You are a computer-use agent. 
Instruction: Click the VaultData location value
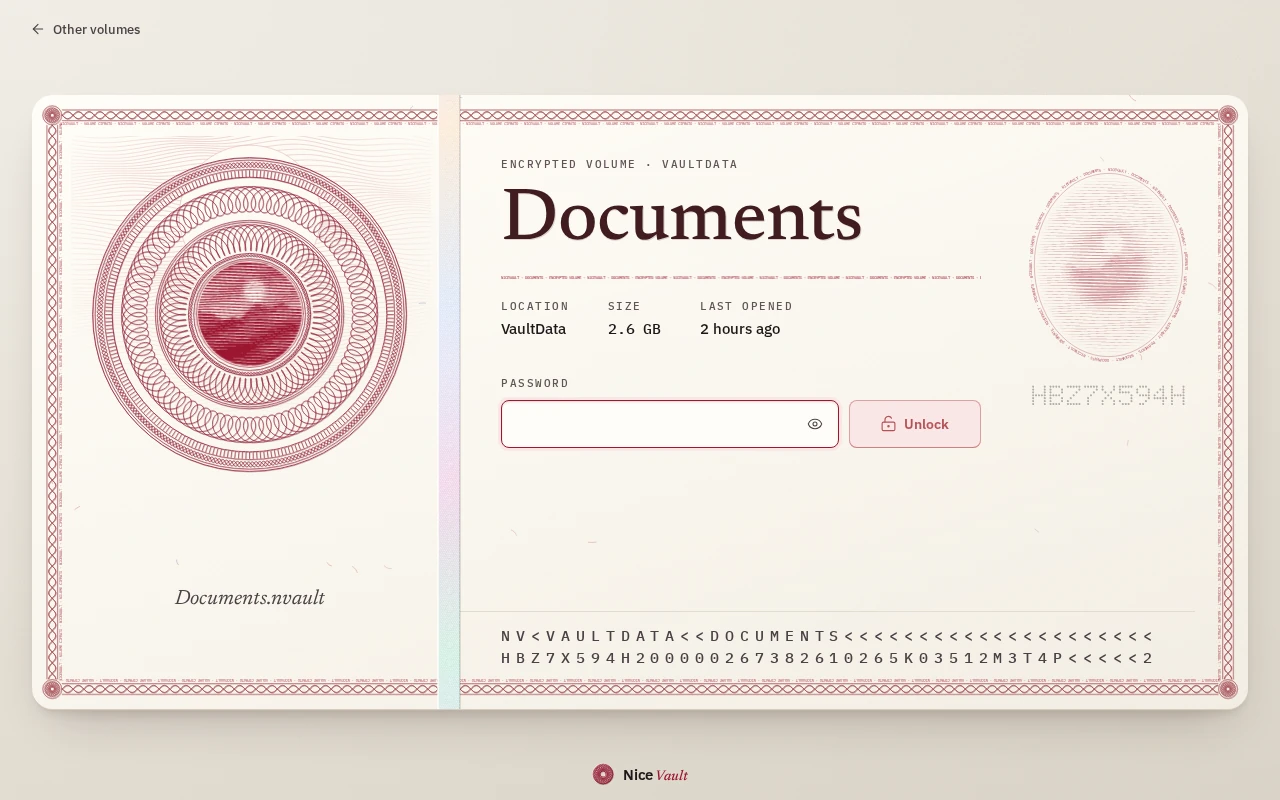point(533,329)
